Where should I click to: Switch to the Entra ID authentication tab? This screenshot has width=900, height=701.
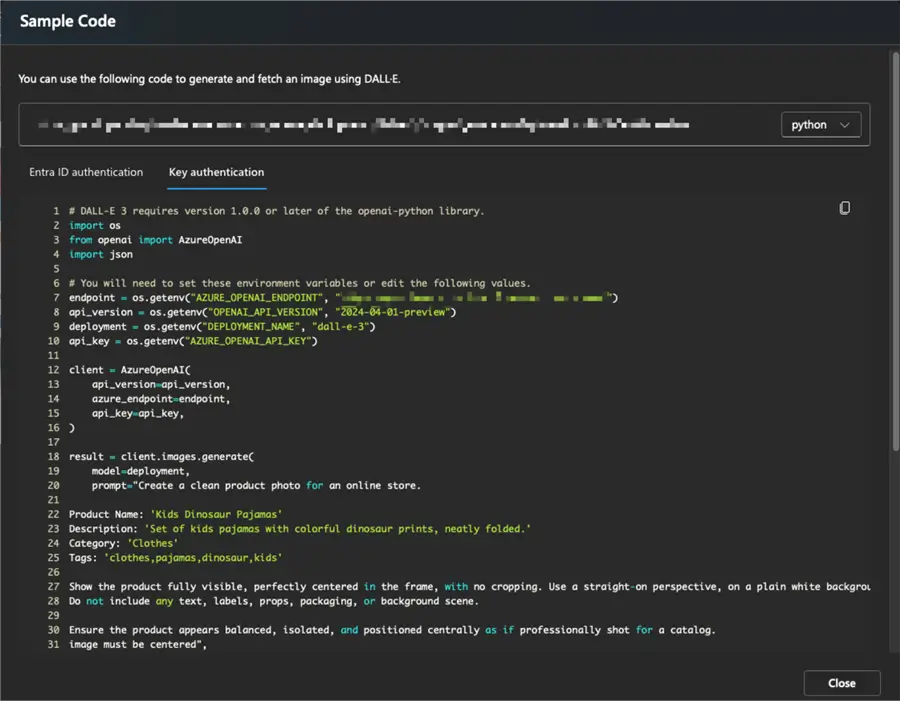86,172
